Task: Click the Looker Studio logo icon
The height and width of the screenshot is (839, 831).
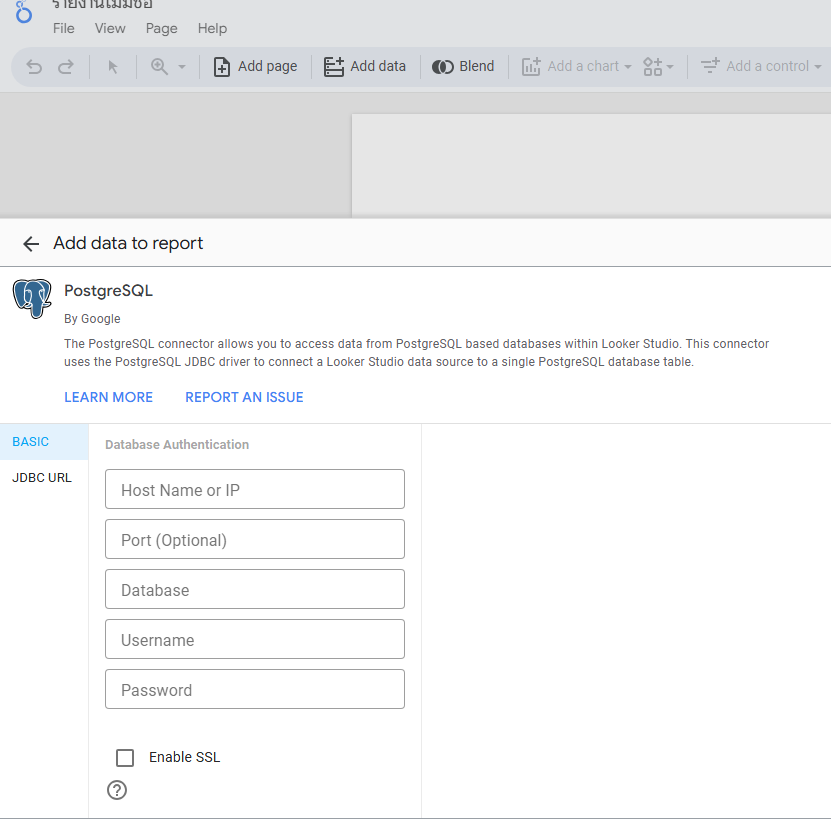Action: pos(24,11)
